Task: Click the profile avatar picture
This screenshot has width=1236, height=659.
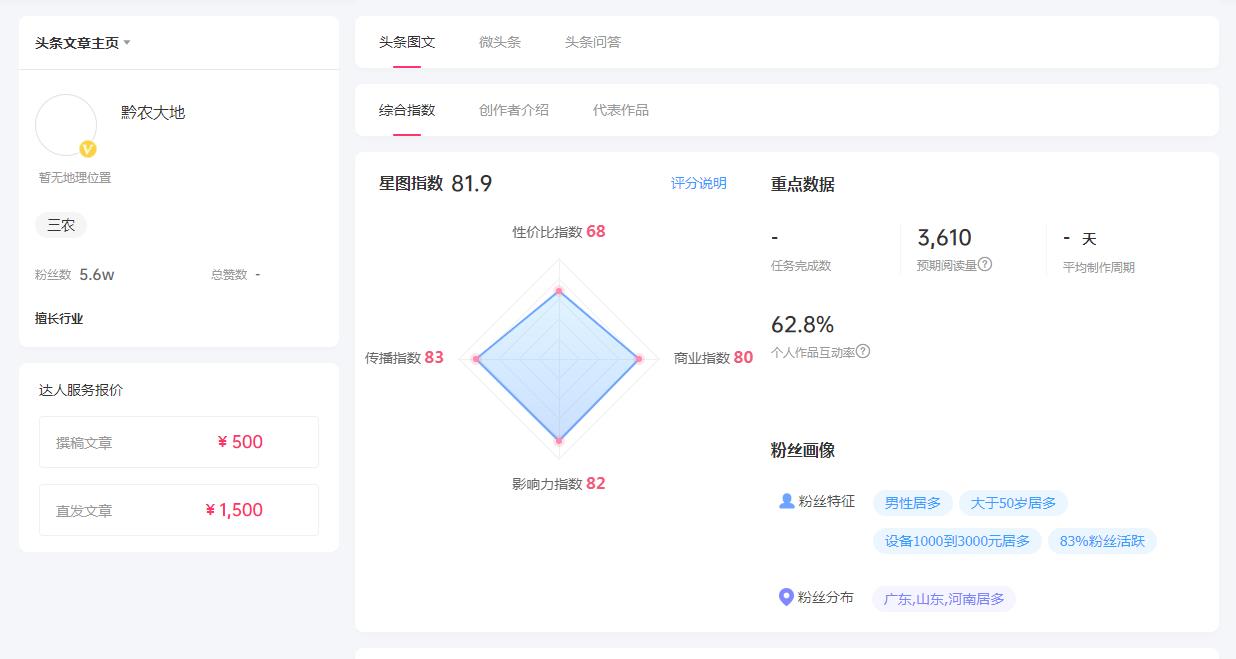Action: point(66,124)
